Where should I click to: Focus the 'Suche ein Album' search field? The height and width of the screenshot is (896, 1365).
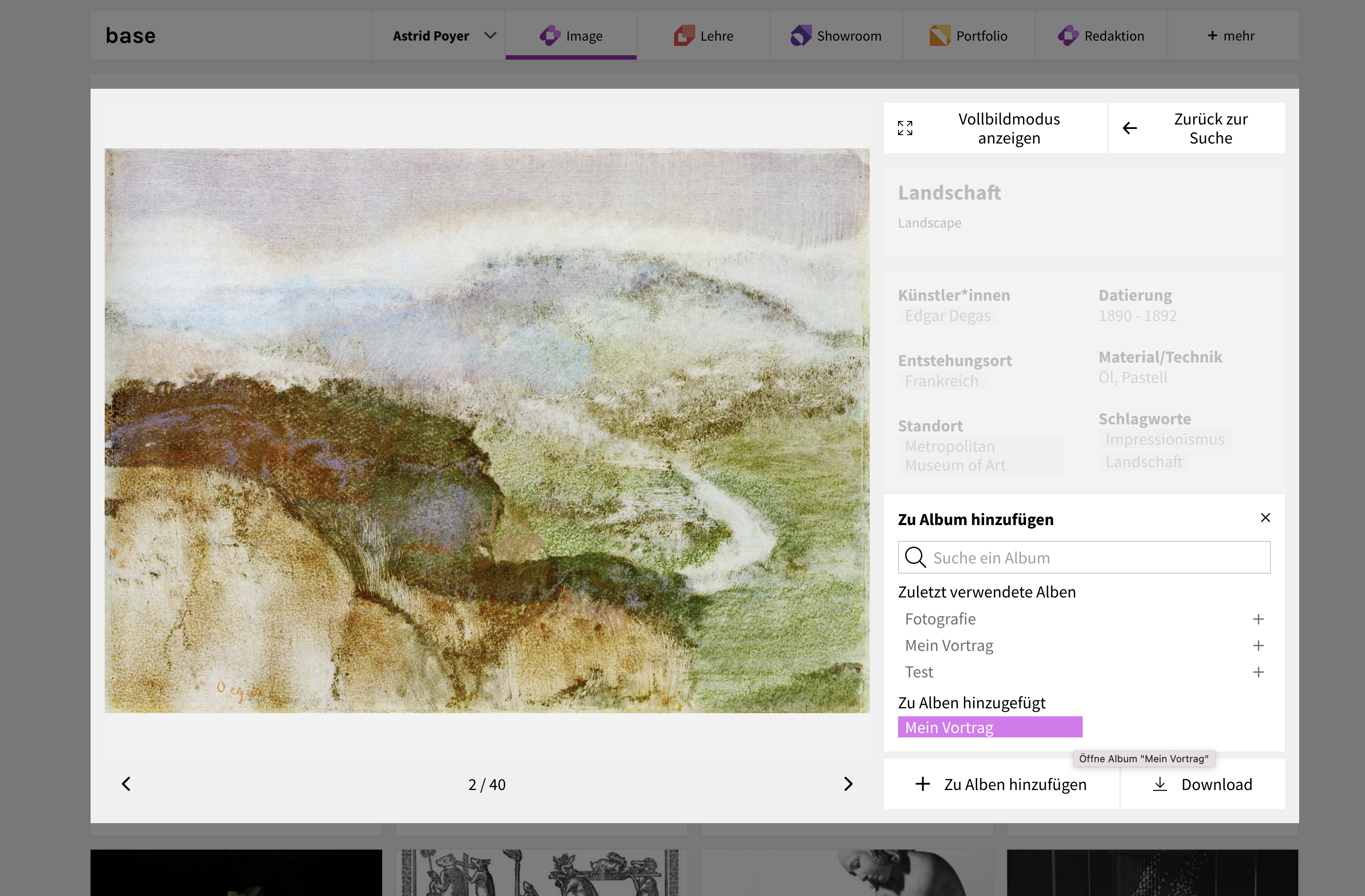click(1084, 557)
